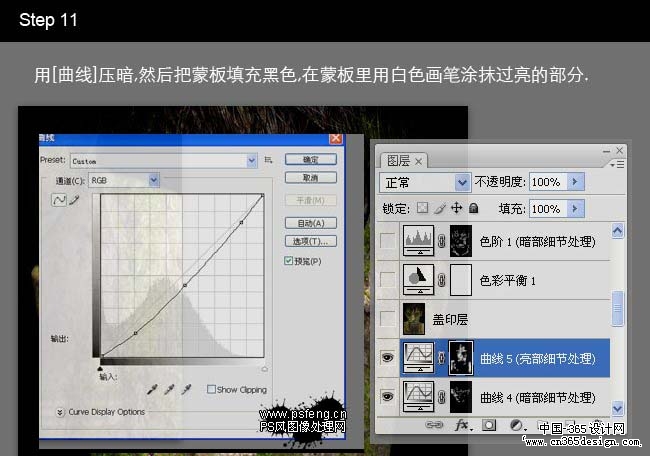The image size is (650, 456).
Task: Select the 图层 Layers tab
Action: [x=398, y=160]
